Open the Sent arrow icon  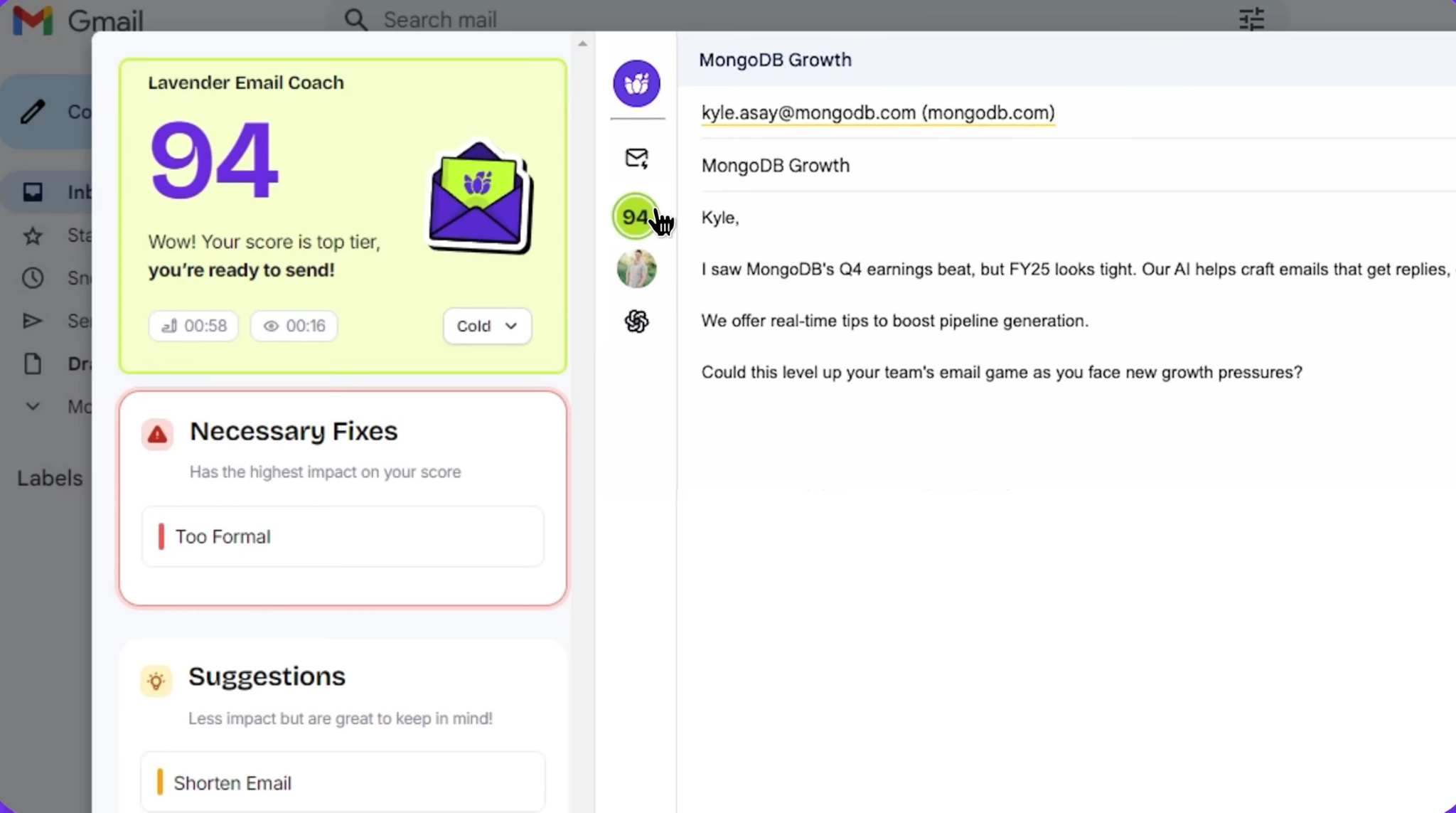[x=33, y=321]
